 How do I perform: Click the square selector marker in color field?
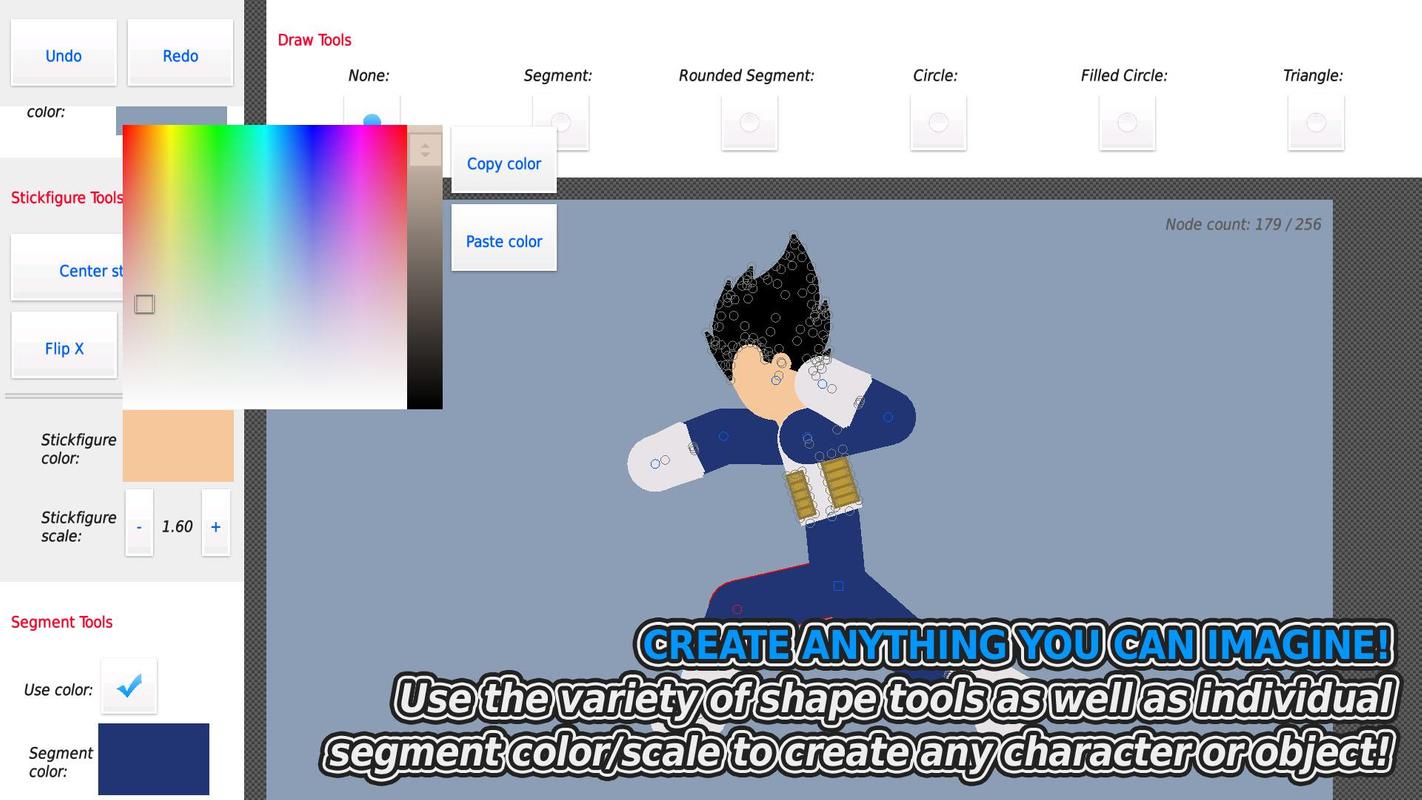click(145, 304)
